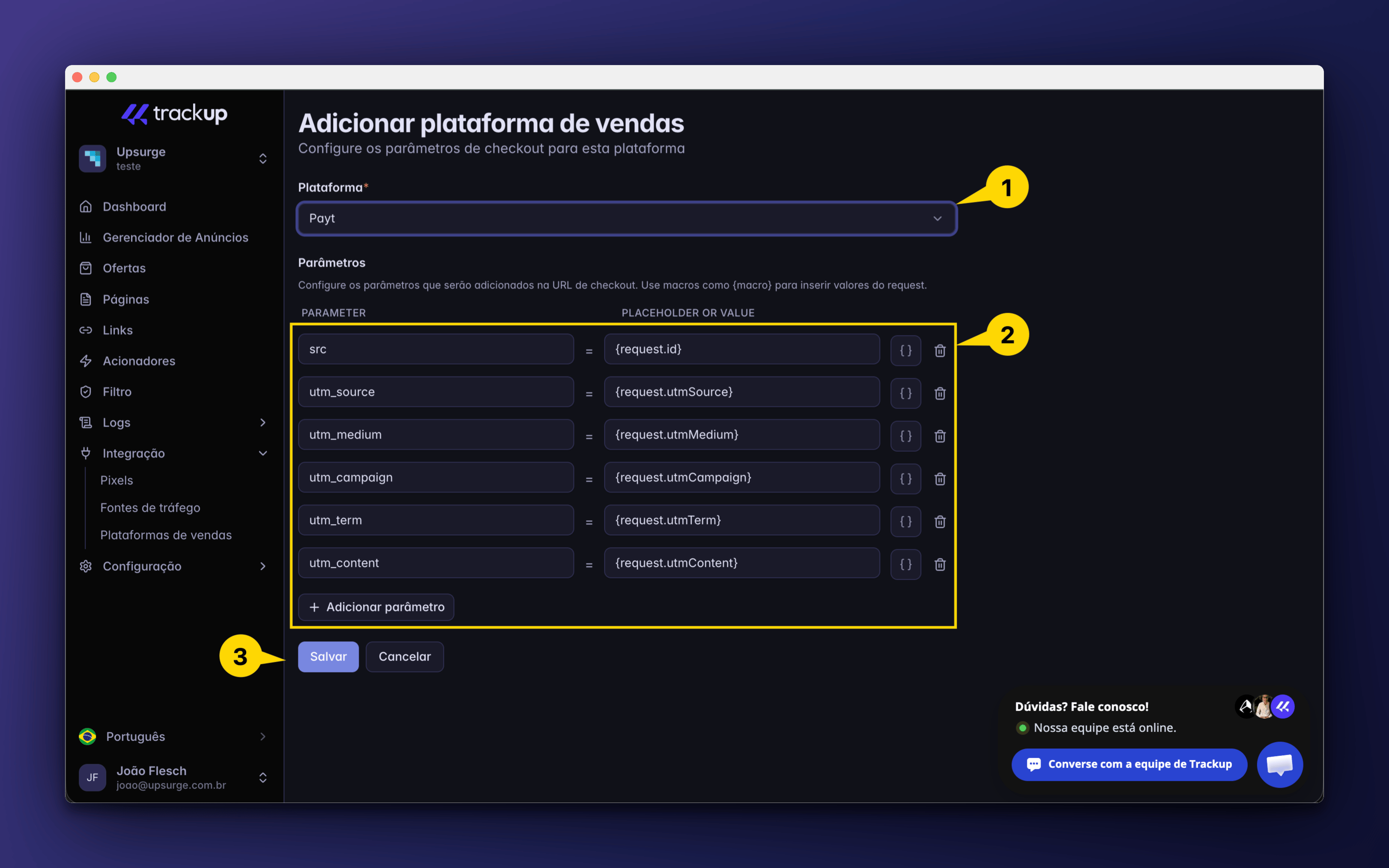Delete the utm_source parameter row

point(940,393)
